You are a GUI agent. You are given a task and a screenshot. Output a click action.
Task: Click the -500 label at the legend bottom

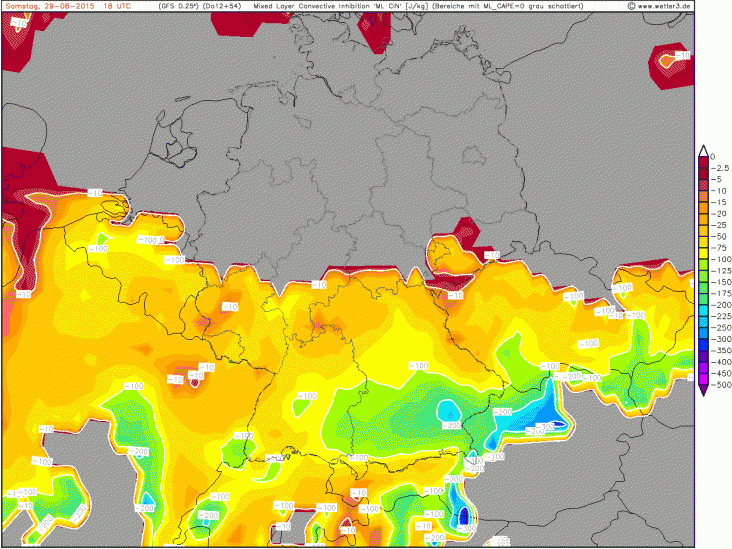[x=719, y=384]
